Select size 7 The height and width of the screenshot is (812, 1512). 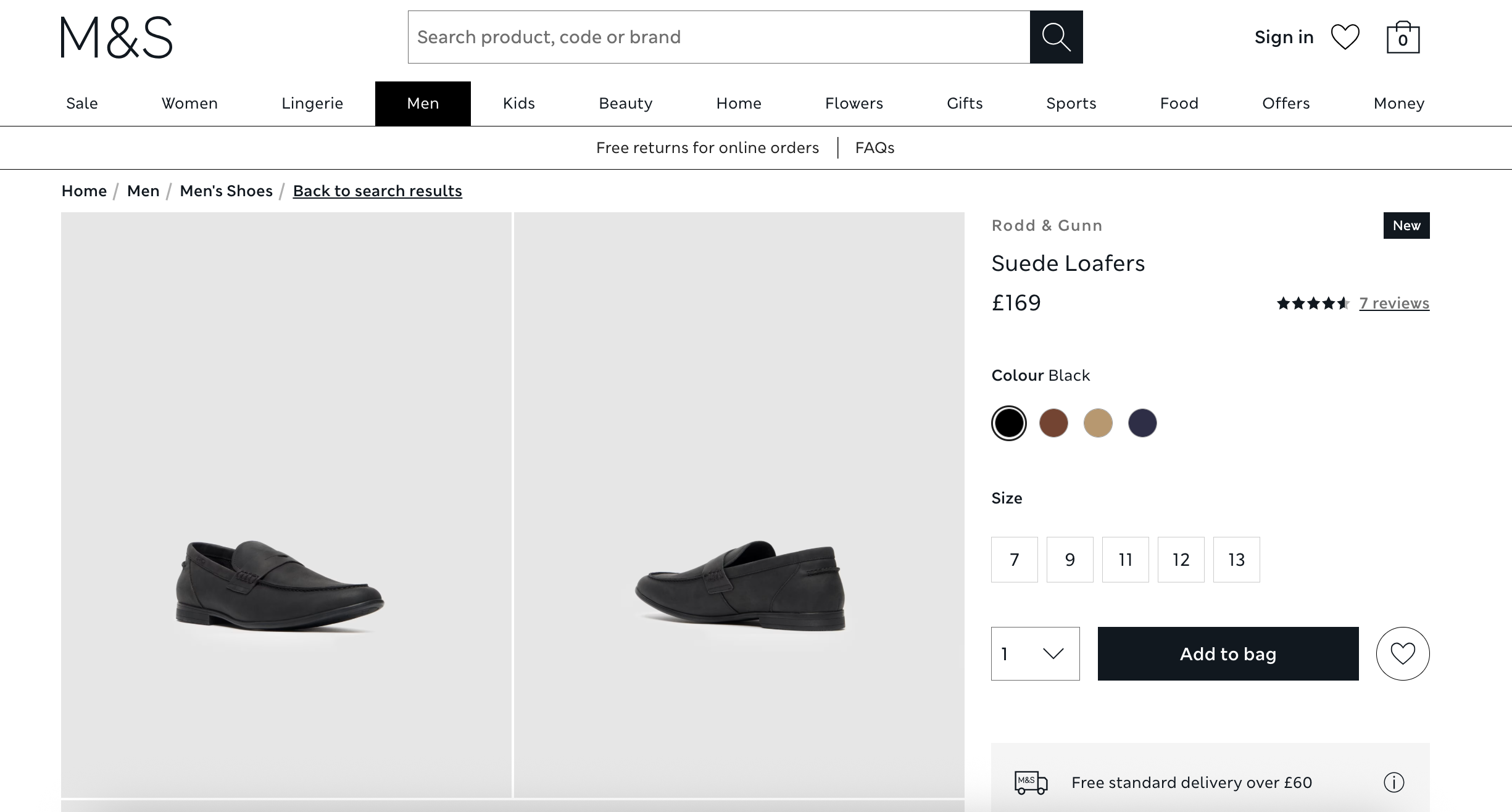[x=1014, y=560]
